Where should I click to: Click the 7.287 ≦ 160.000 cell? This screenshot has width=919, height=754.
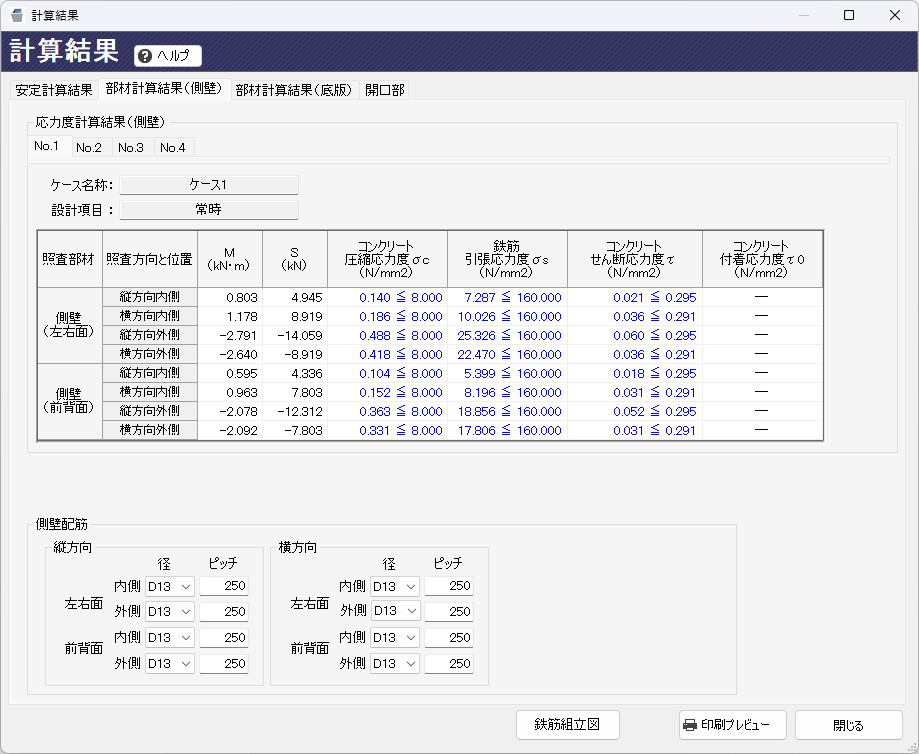508,297
